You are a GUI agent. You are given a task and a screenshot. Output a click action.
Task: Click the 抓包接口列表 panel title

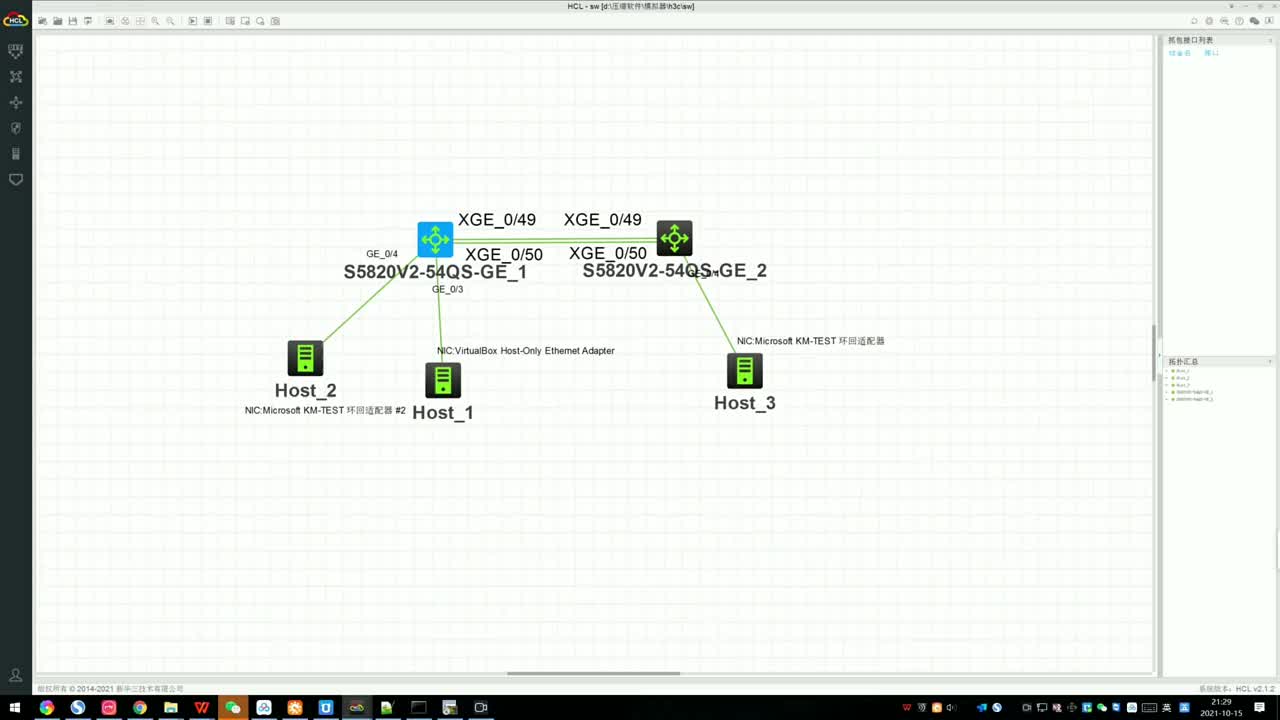pos(1190,41)
